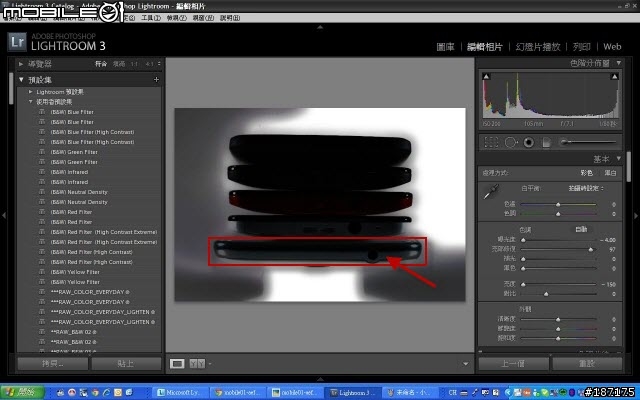Click the Before/After YY view icon
This screenshot has height=400, width=640.
(x=197, y=363)
